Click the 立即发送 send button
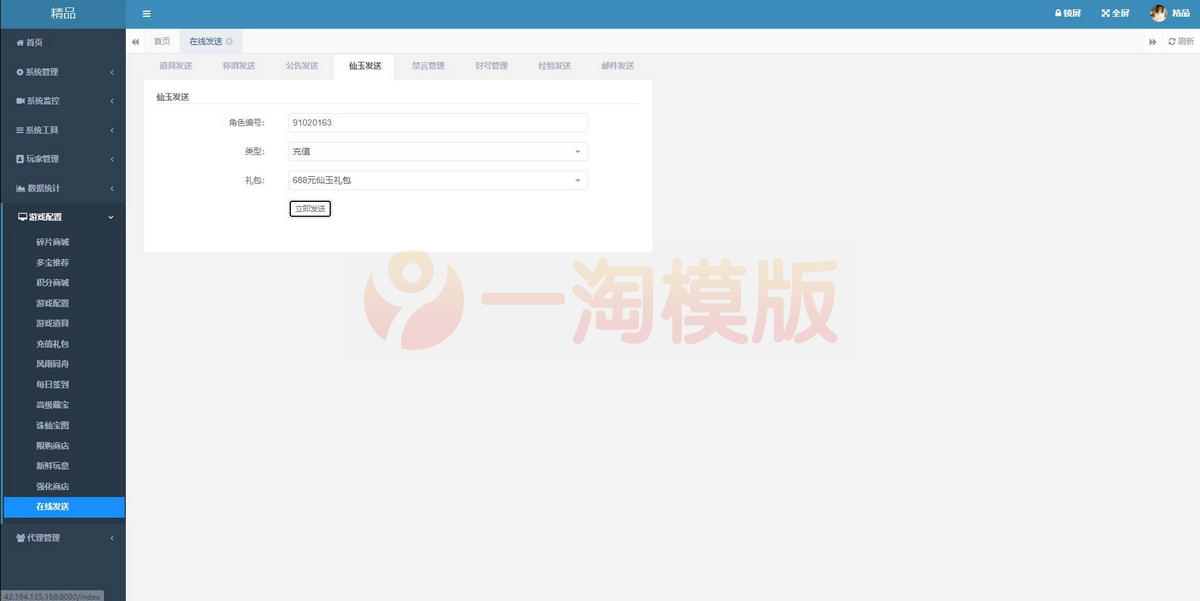Image resolution: width=1200 pixels, height=601 pixels. 310,208
